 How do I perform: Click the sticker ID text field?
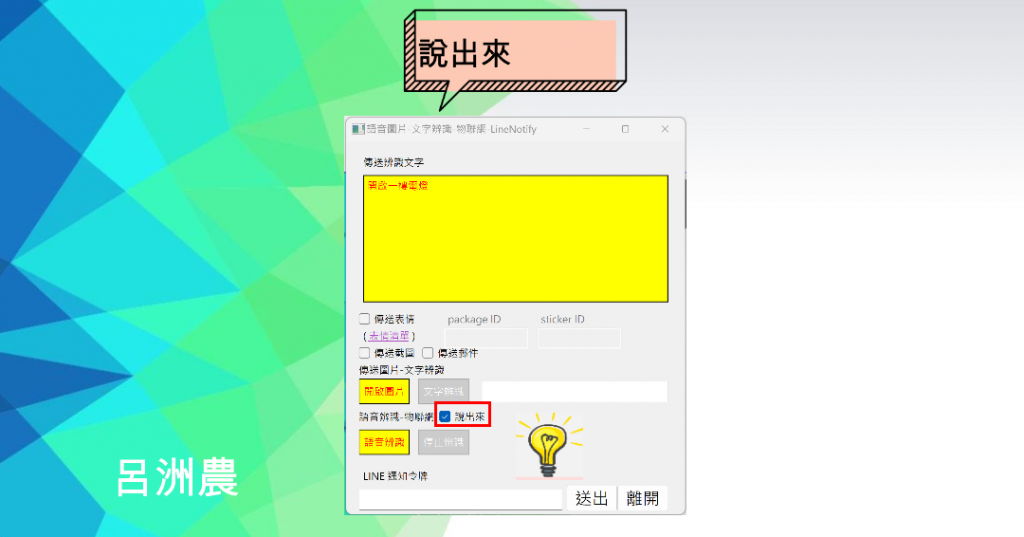click(x=579, y=338)
